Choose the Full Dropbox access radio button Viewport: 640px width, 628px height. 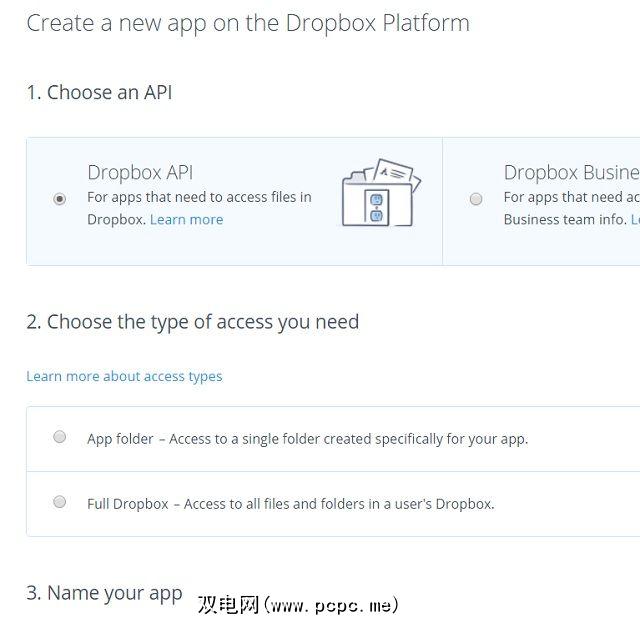pos(60,502)
